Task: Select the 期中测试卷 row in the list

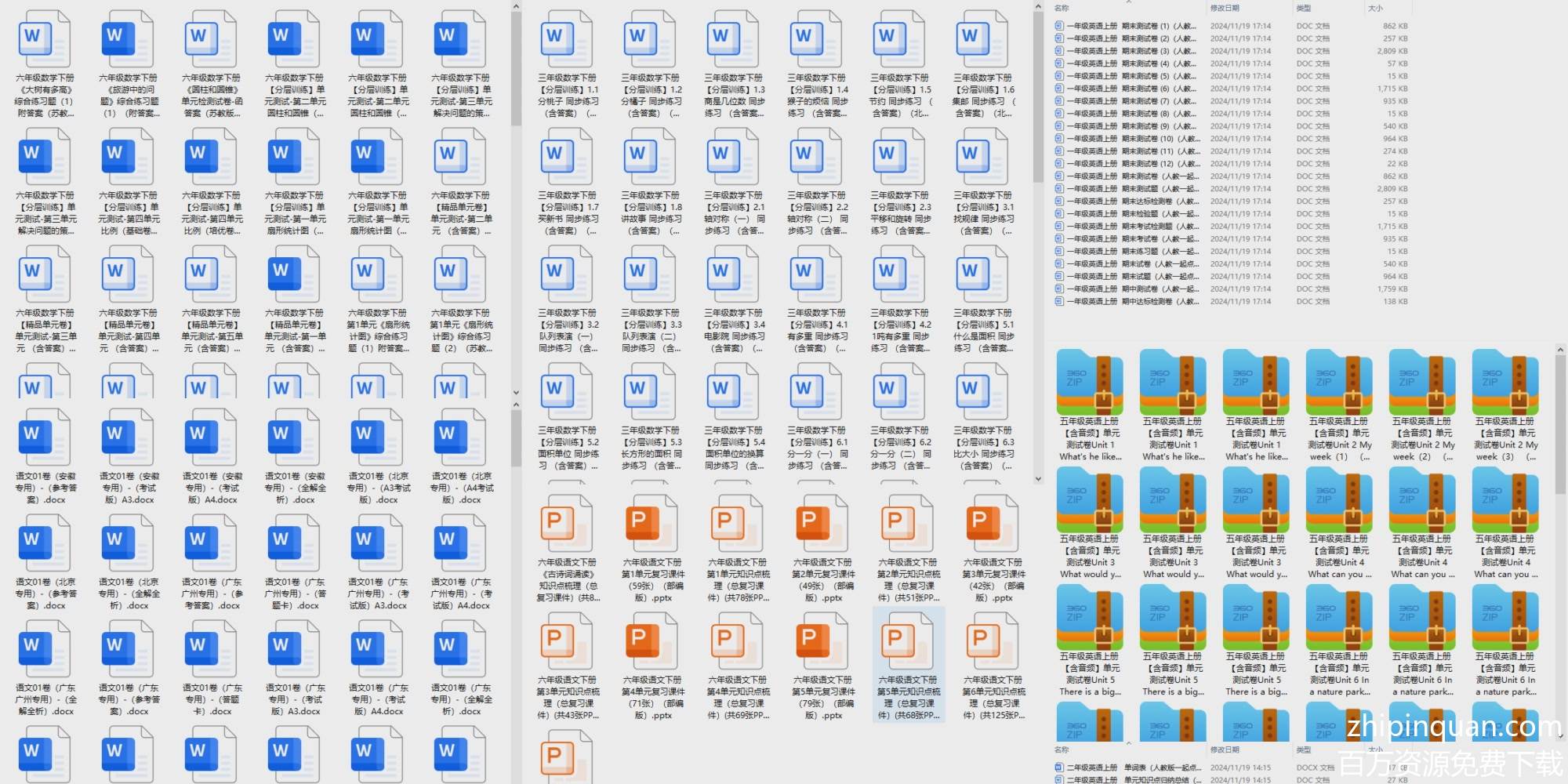Action: click(x=1231, y=289)
